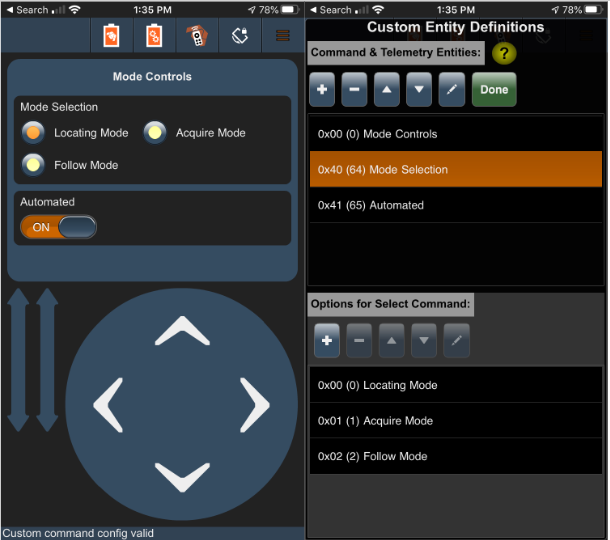The height and width of the screenshot is (540, 610).
Task: Tap Search back link in left status bar
Action: coord(28,10)
